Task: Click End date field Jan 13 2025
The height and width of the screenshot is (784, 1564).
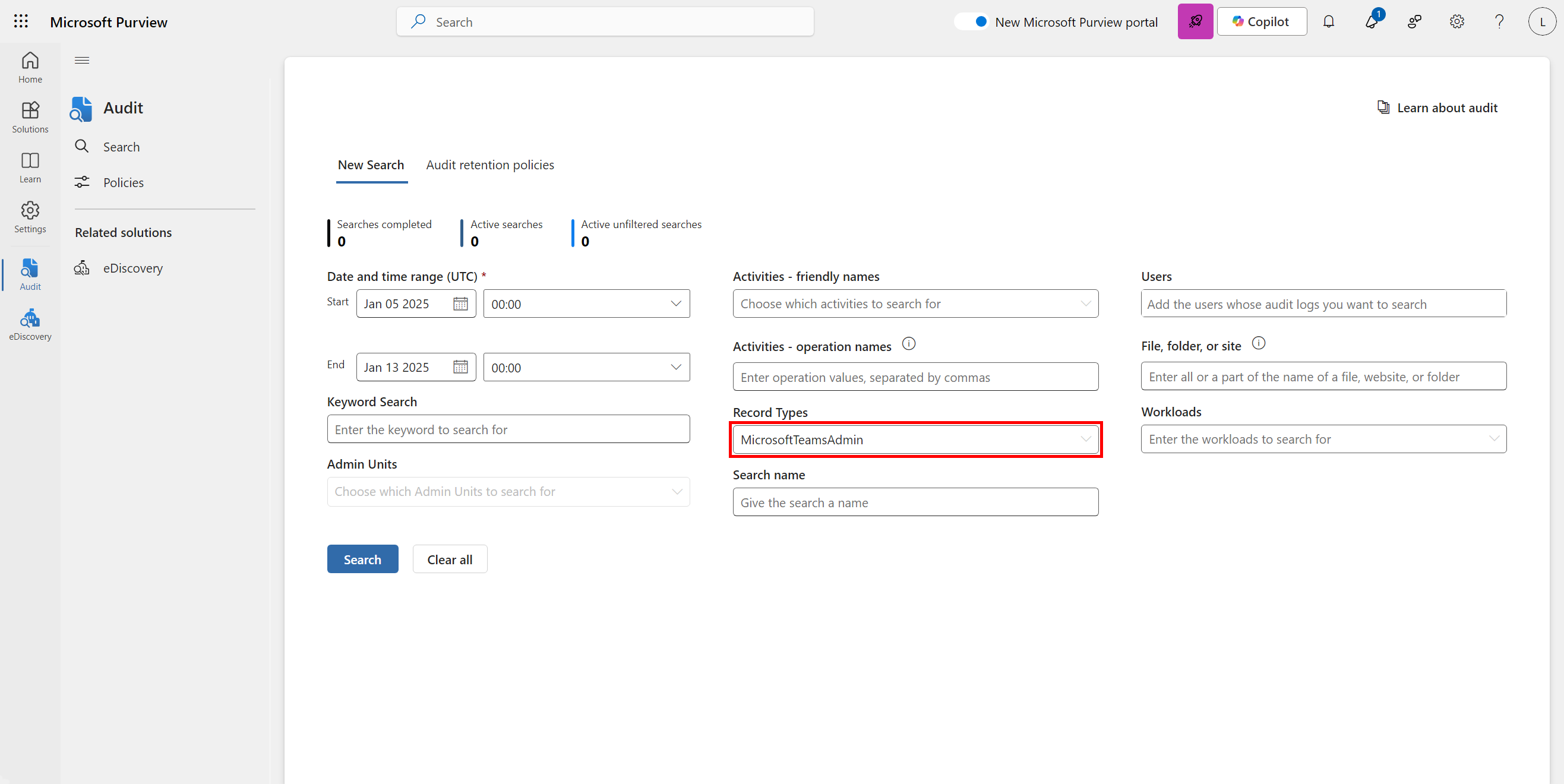Action: (416, 367)
